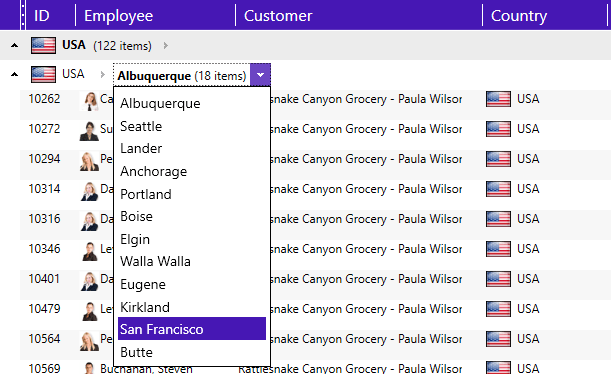
Task: Click country flag icon in row 10314
Action: coord(498,189)
